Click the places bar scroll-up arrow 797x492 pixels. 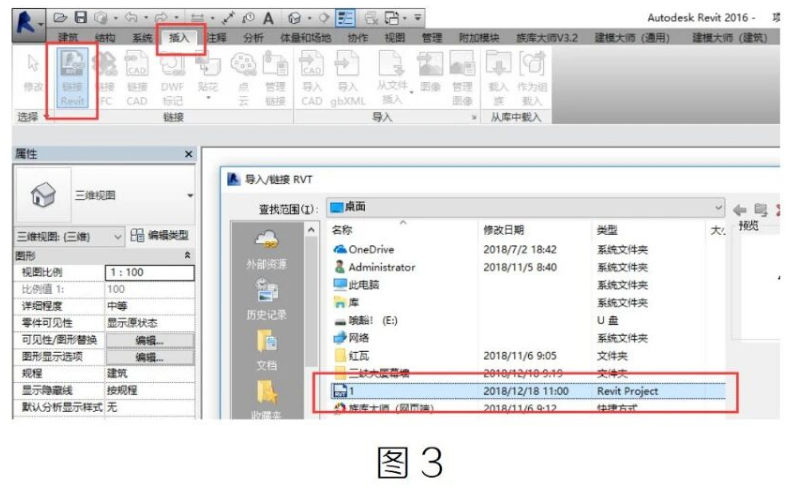311,230
